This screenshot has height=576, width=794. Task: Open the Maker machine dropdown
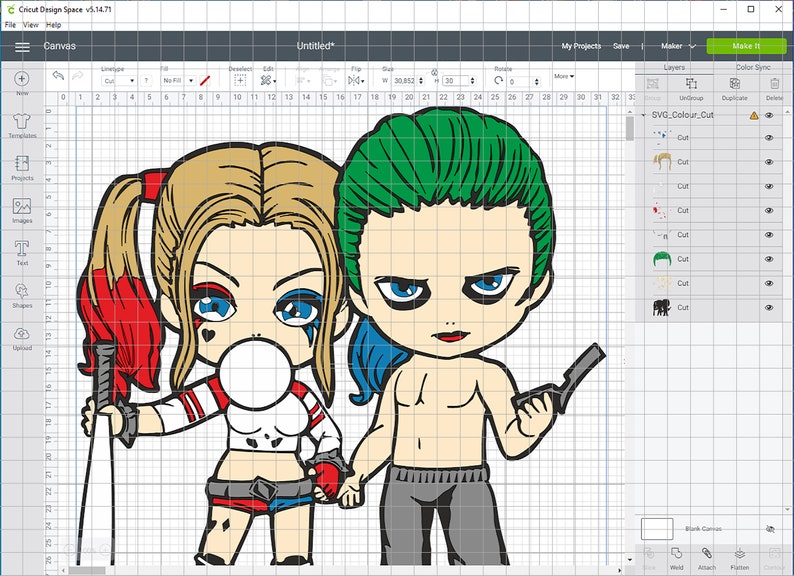click(678, 46)
